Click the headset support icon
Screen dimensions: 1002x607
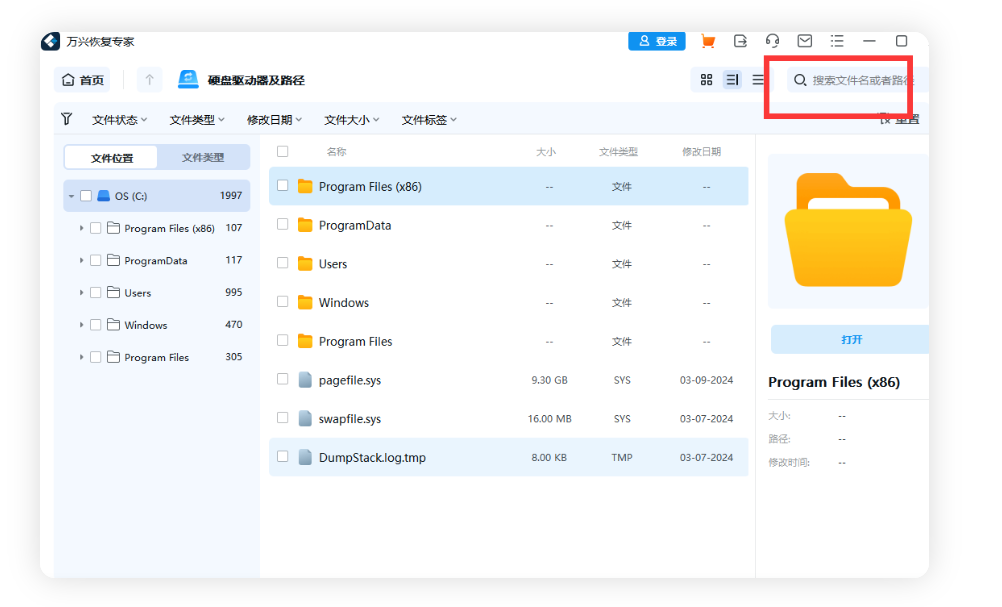(x=772, y=41)
